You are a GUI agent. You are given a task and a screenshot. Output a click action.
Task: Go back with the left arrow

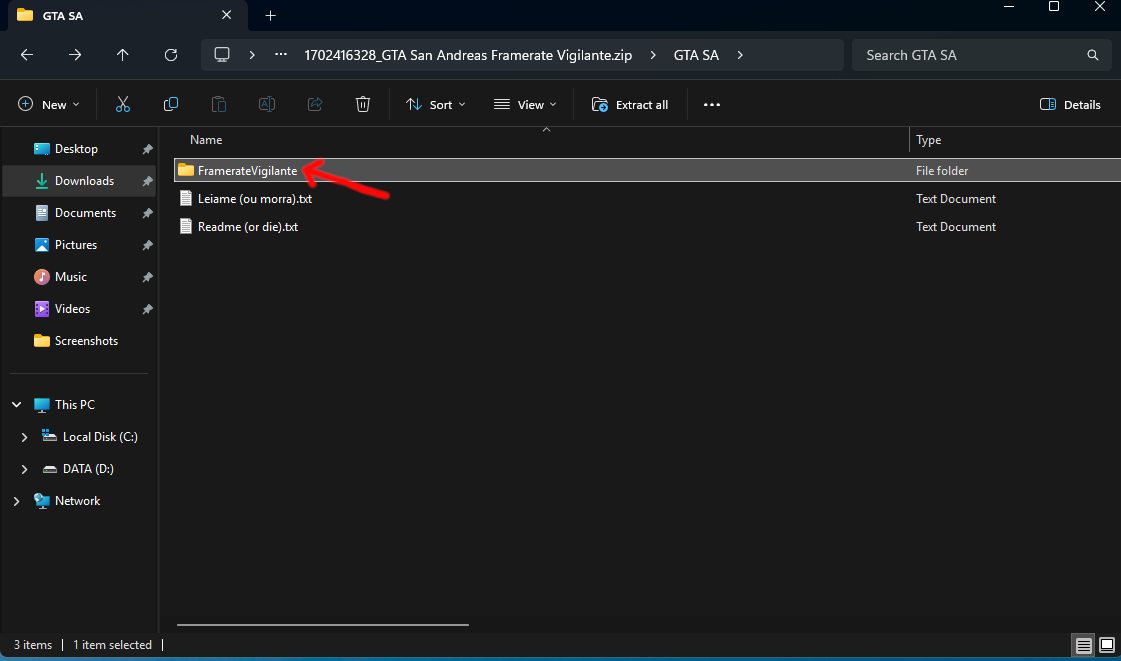tap(27, 55)
